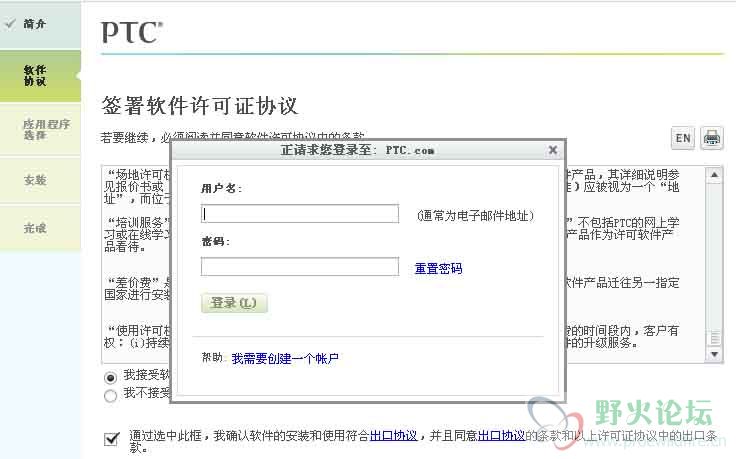The image size is (736, 459).
Task: Switch language with the EN button
Action: [682, 138]
